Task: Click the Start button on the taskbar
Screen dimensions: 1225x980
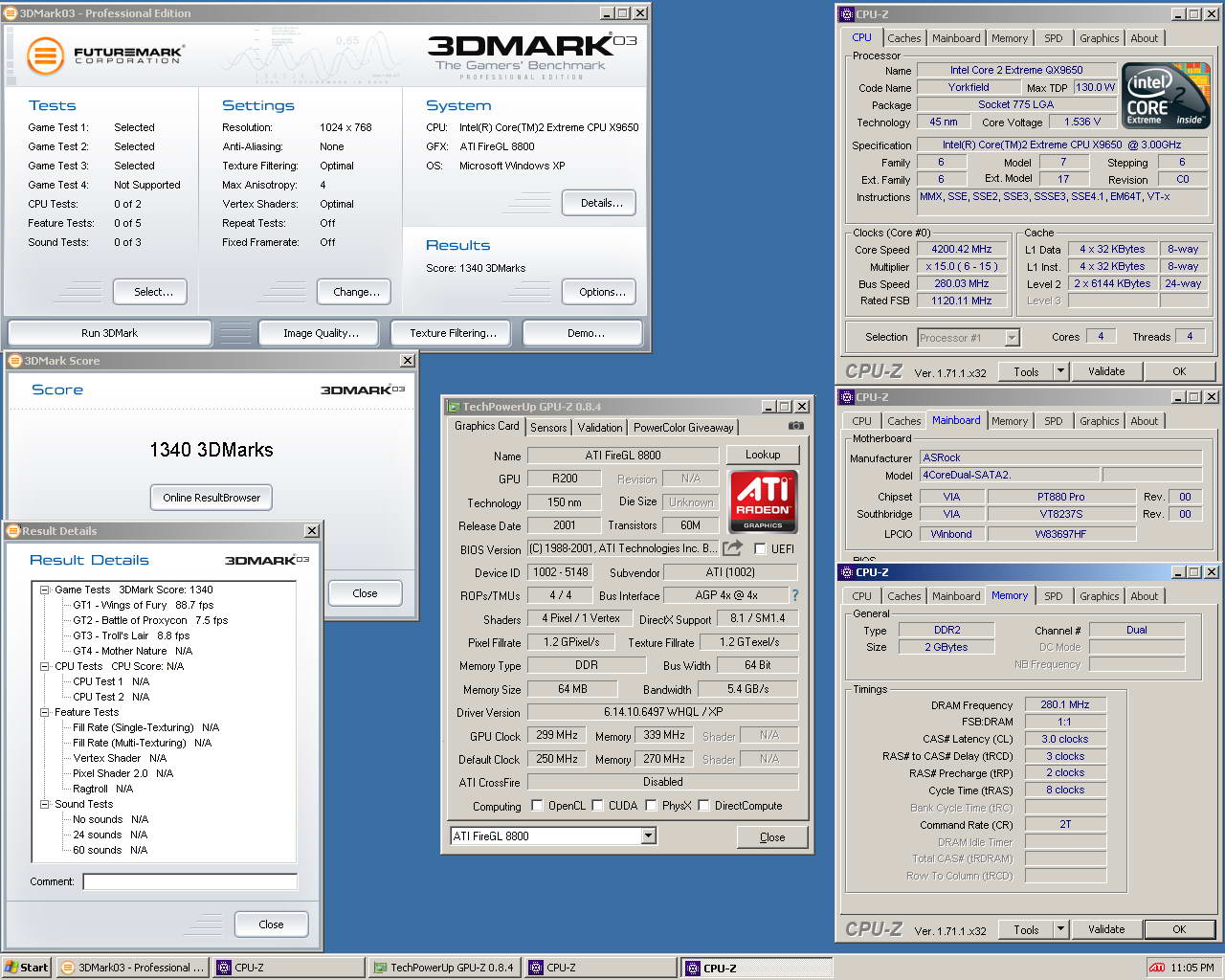Action: 27,968
